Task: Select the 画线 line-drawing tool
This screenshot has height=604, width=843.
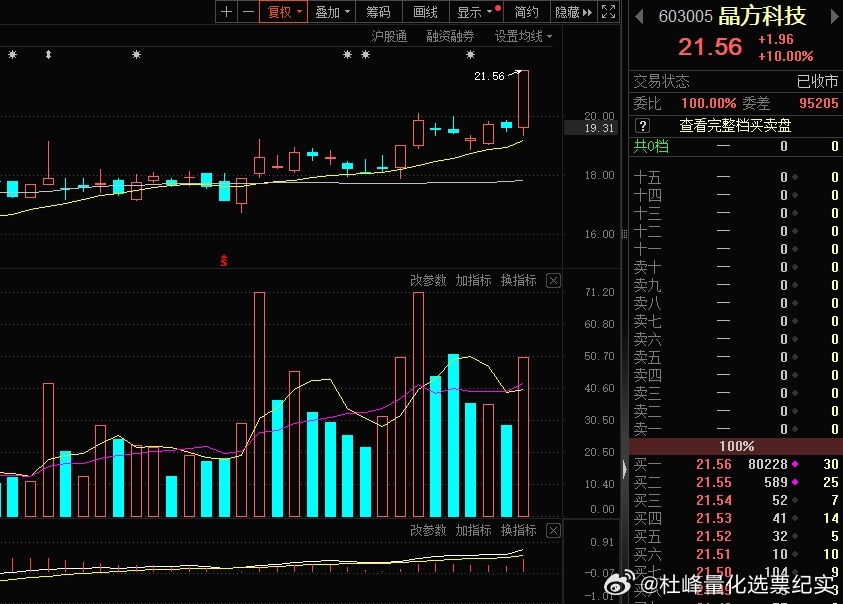Action: tap(424, 12)
